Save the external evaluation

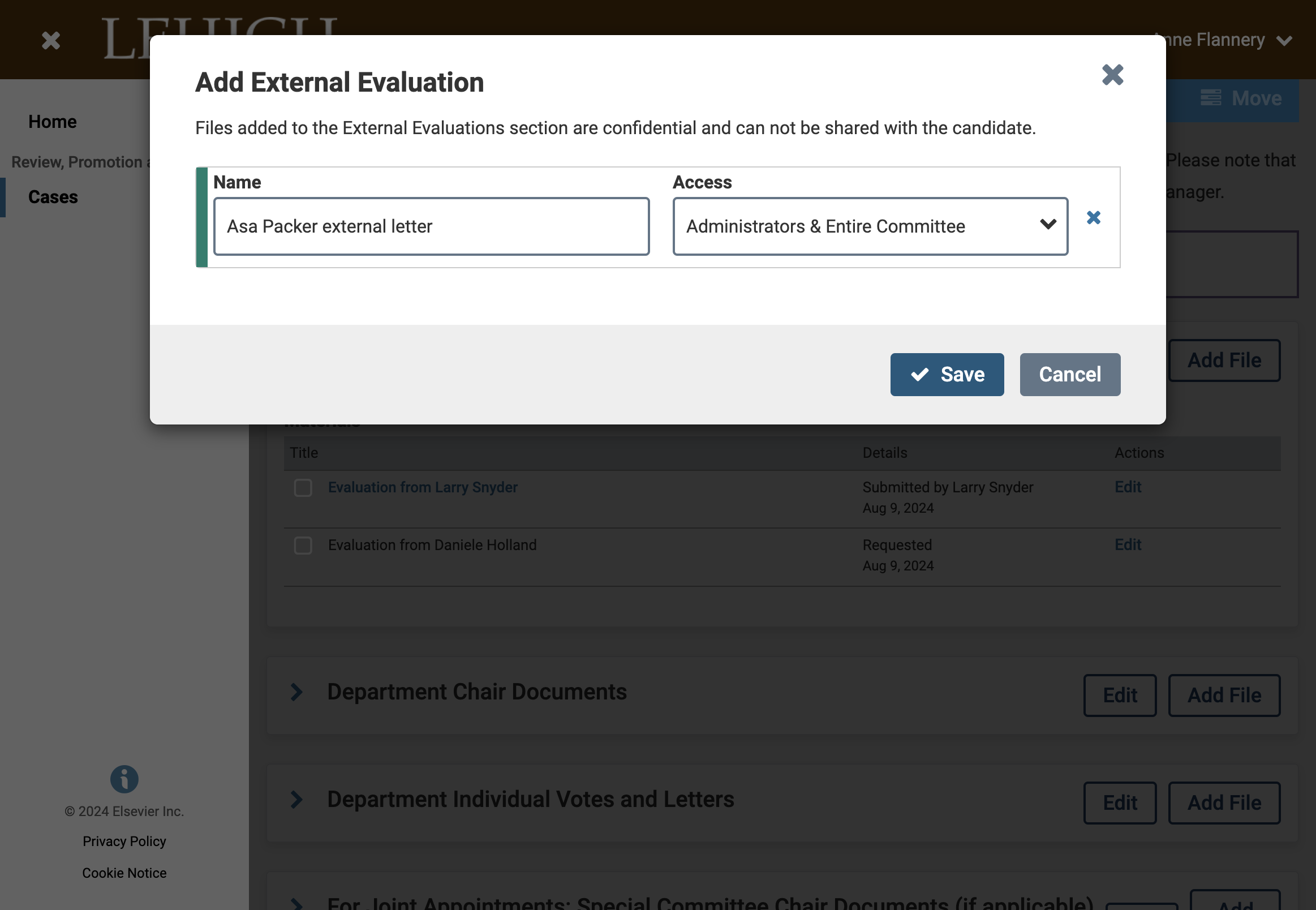(947, 375)
